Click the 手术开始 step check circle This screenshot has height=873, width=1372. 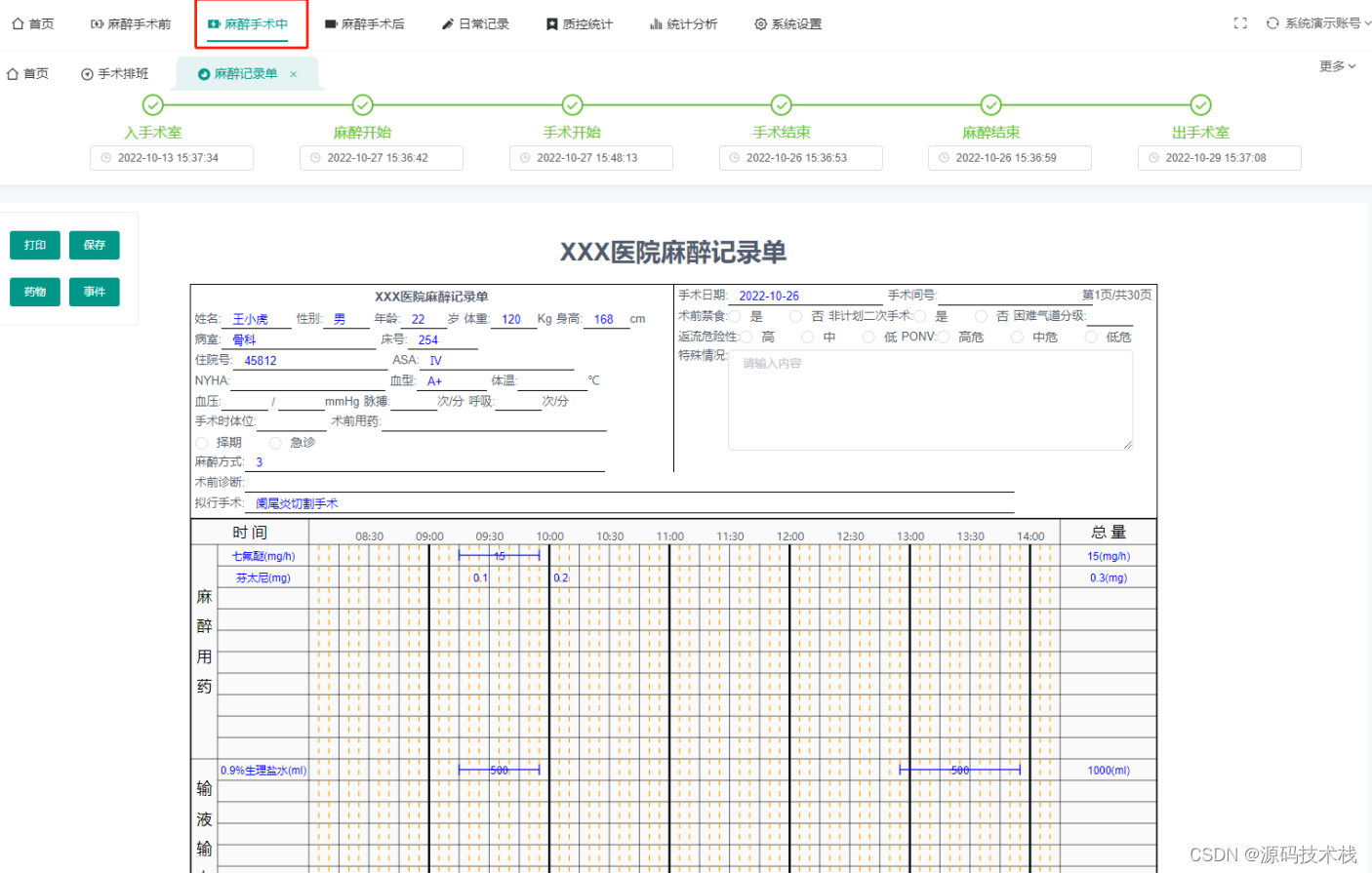(573, 104)
